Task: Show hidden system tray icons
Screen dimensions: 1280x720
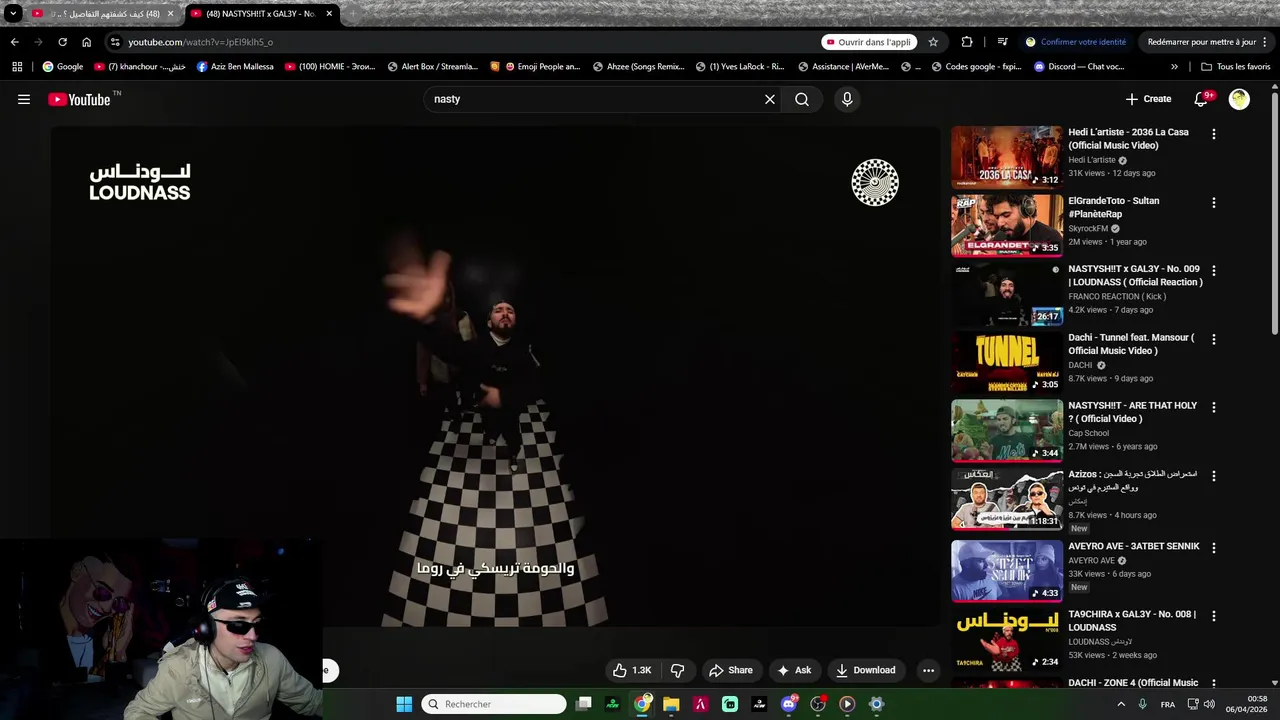Action: pyautogui.click(x=1120, y=704)
